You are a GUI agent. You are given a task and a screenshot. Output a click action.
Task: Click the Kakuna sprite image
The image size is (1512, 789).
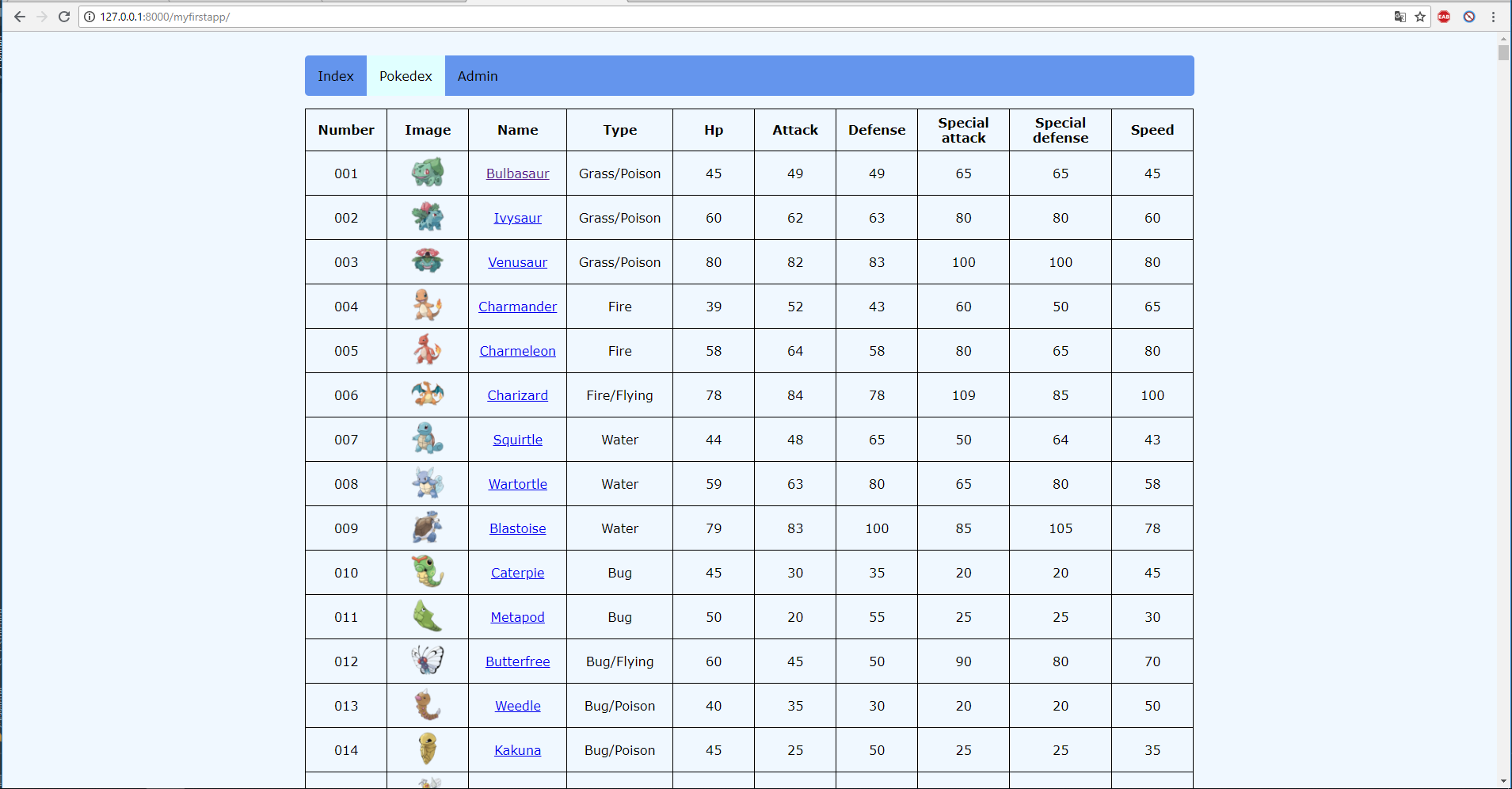428,749
